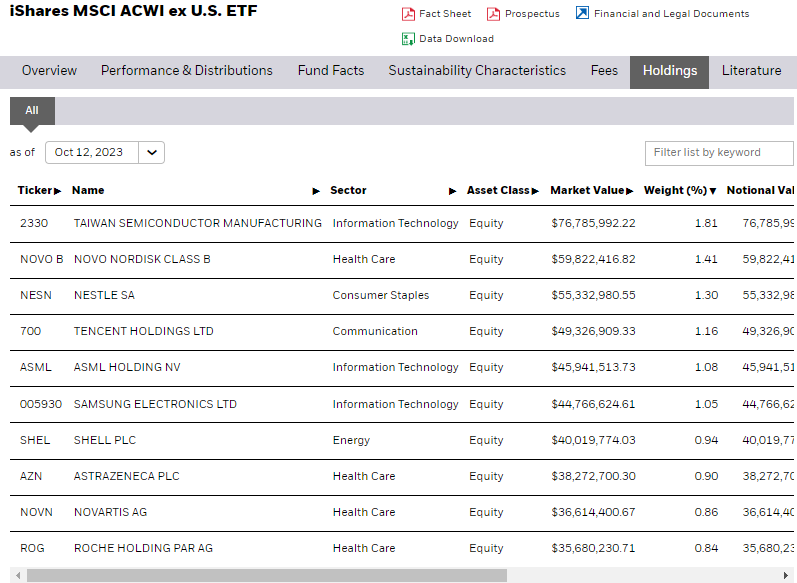The width and height of the screenshot is (797, 583).
Task: Click the Data Download spreadsheet icon
Action: [408, 39]
